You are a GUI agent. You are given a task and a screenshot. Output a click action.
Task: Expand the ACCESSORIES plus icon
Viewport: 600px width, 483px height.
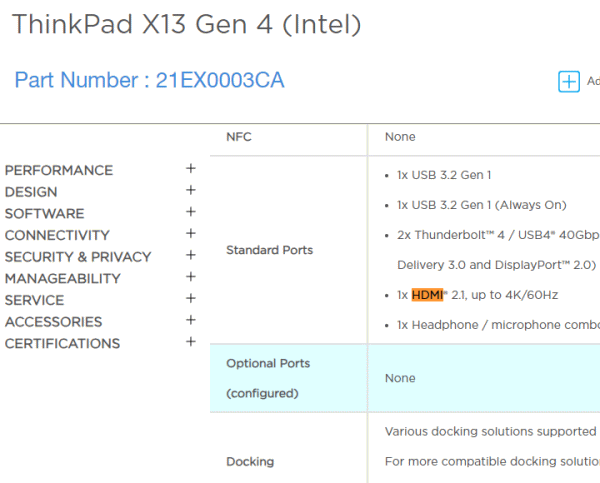tap(191, 320)
